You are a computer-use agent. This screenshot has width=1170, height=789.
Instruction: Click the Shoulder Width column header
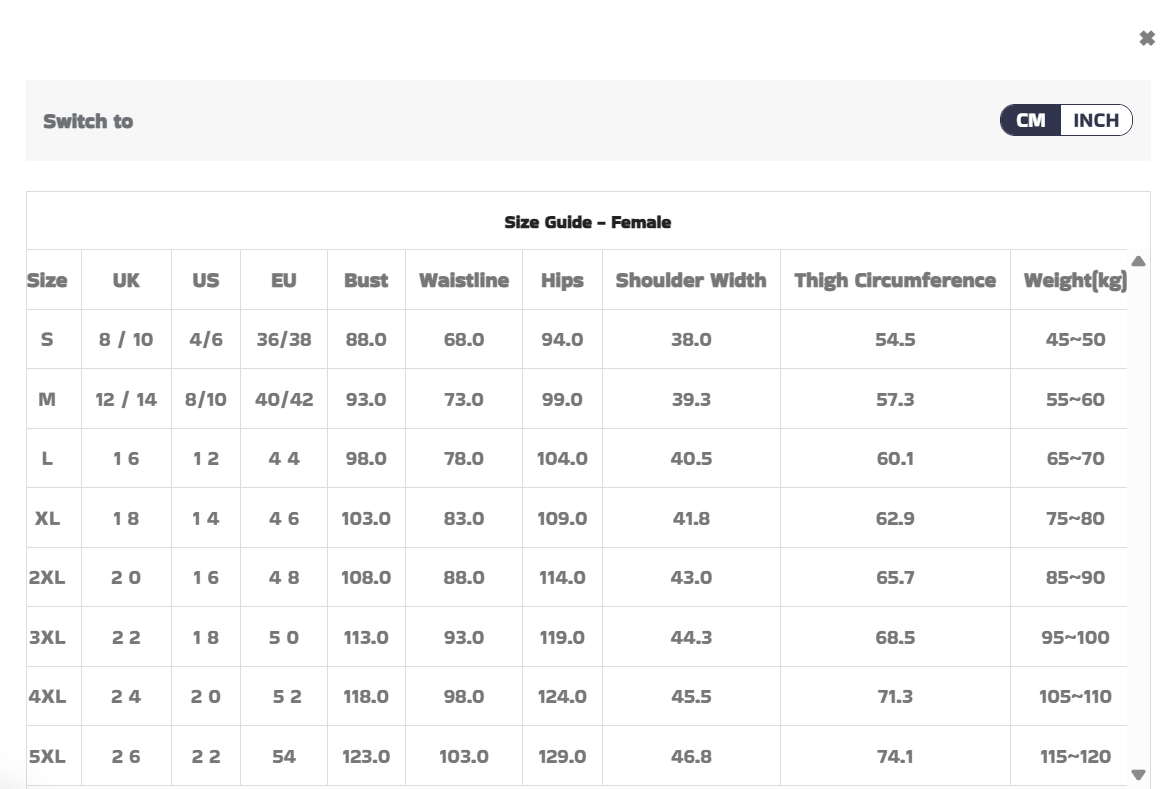[x=691, y=280]
